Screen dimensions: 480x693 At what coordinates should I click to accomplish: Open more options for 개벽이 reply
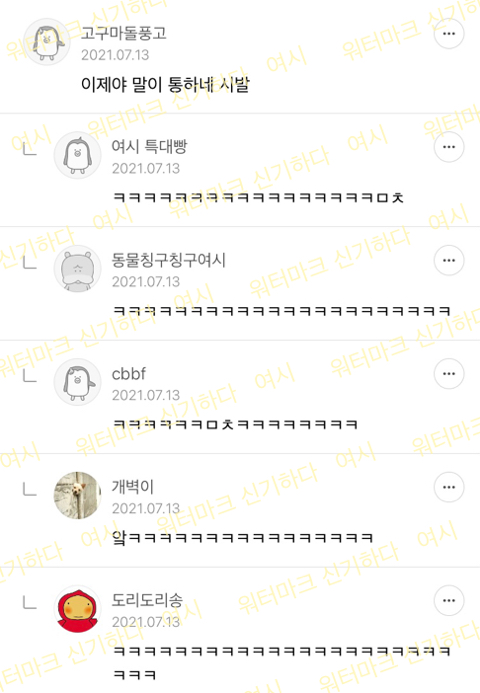(449, 487)
